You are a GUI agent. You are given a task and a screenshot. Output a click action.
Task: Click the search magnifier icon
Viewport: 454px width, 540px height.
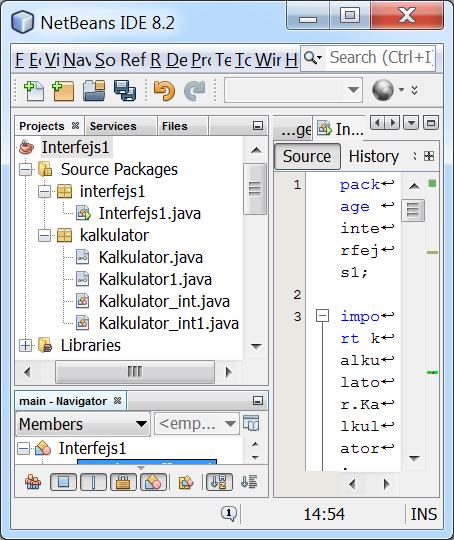pos(313,58)
